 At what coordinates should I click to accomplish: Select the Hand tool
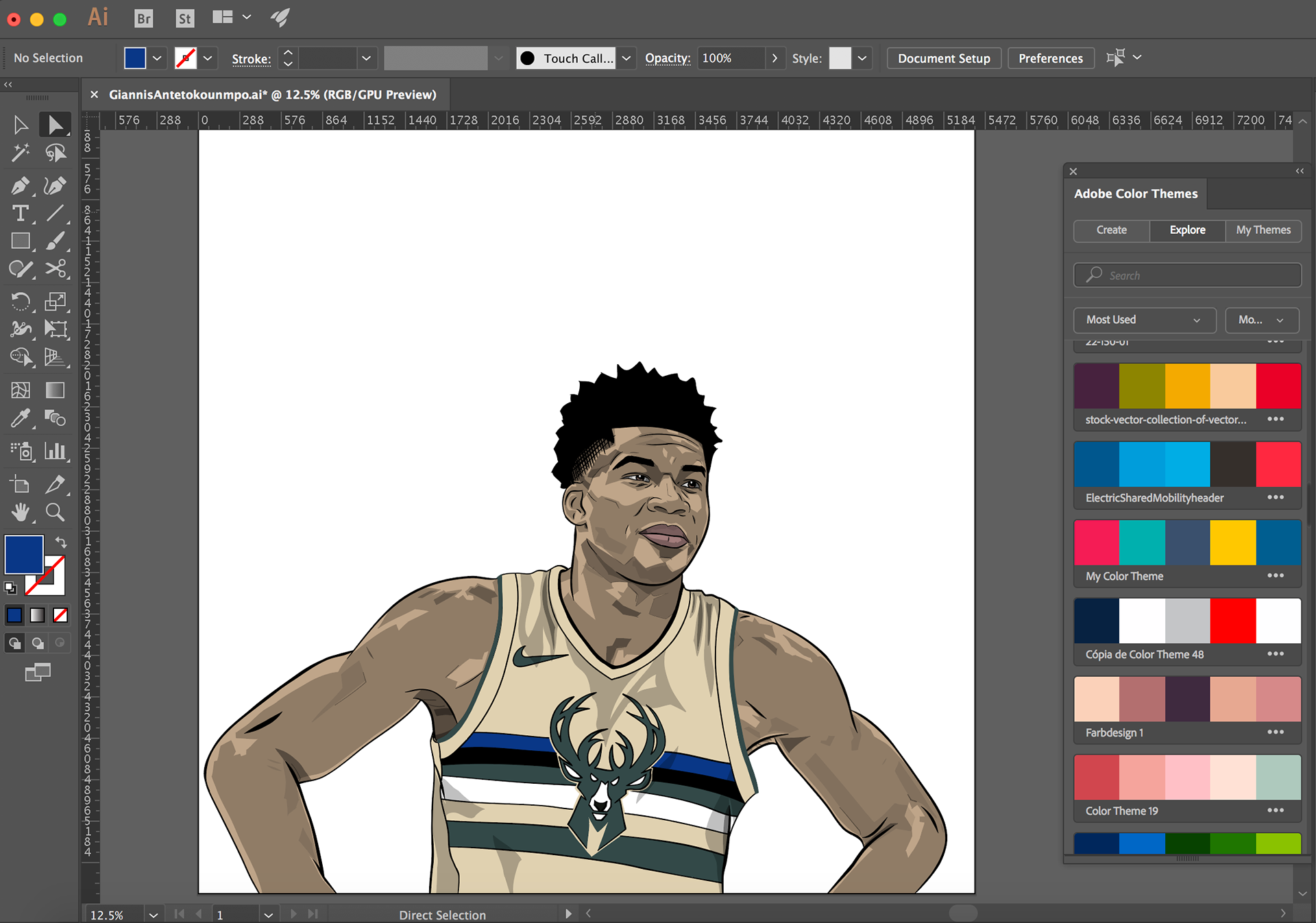(x=21, y=512)
